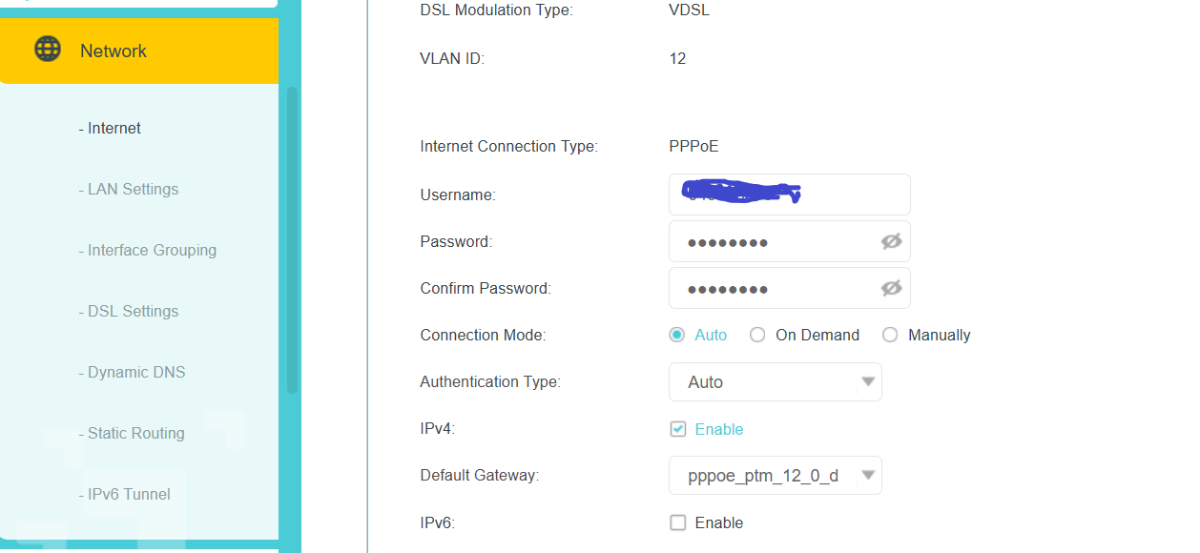The height and width of the screenshot is (553, 1200).
Task: Click the sidebar vertical scrollbar
Action: tap(292, 240)
